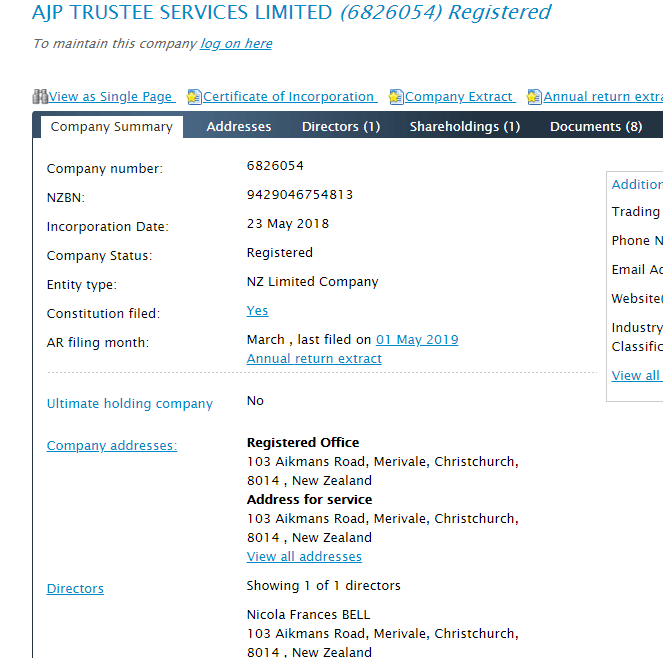This screenshot has height=658, width=663.
Task: Open the 'Company addresses:' label link
Action: pos(112,446)
